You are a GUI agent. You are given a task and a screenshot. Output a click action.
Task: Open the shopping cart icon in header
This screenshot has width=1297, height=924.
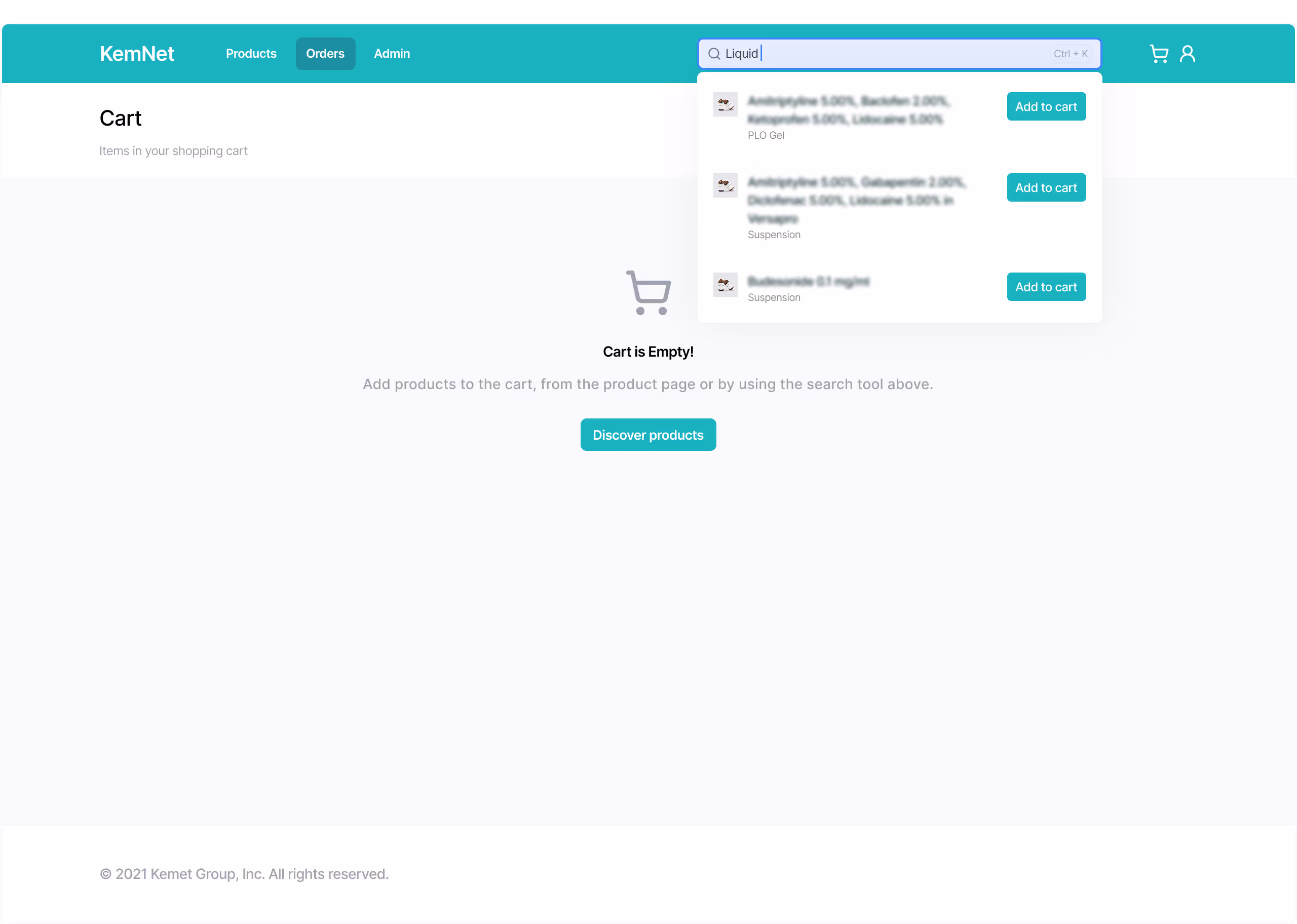tap(1158, 54)
